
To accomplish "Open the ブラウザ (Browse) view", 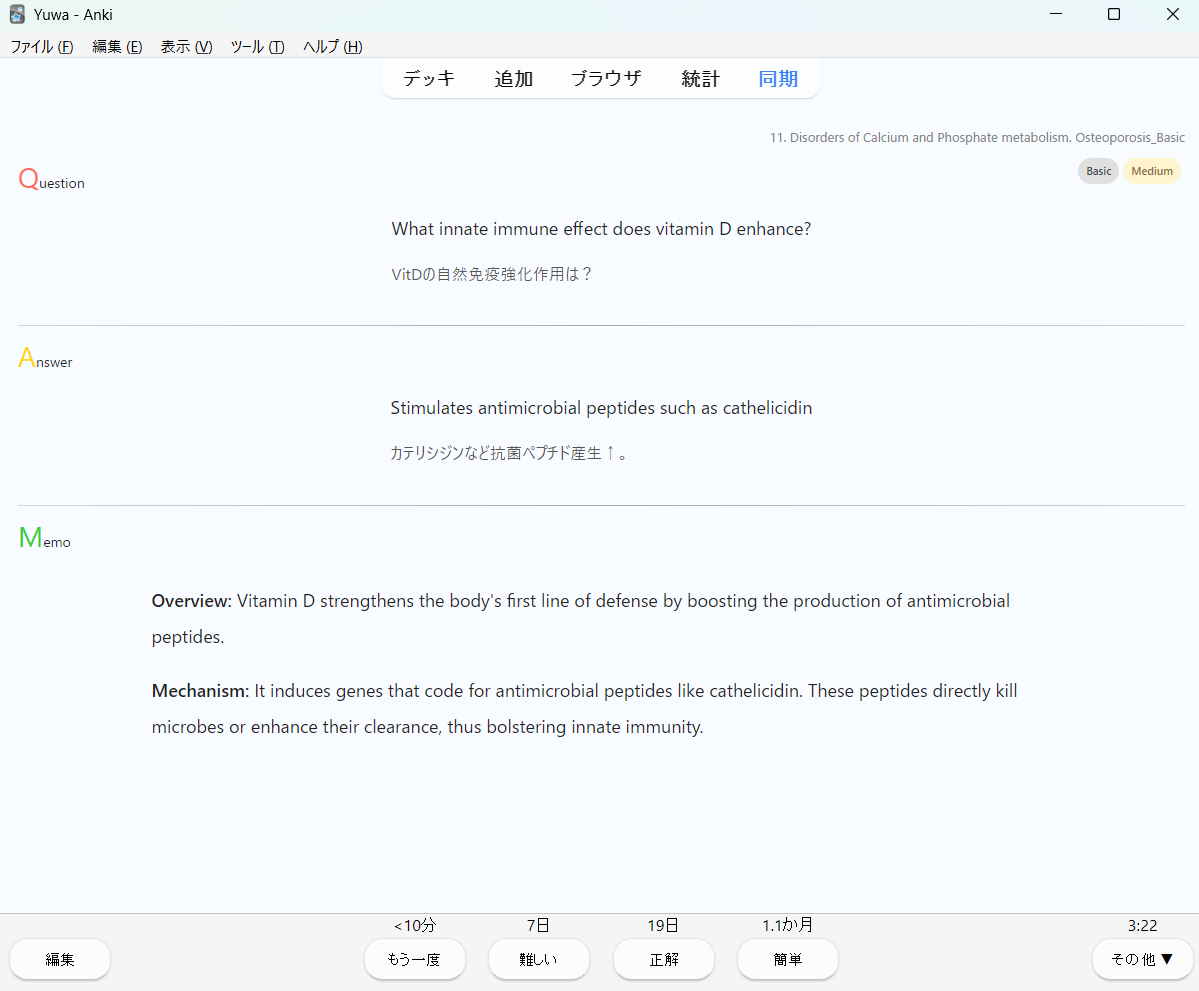I will click(606, 79).
